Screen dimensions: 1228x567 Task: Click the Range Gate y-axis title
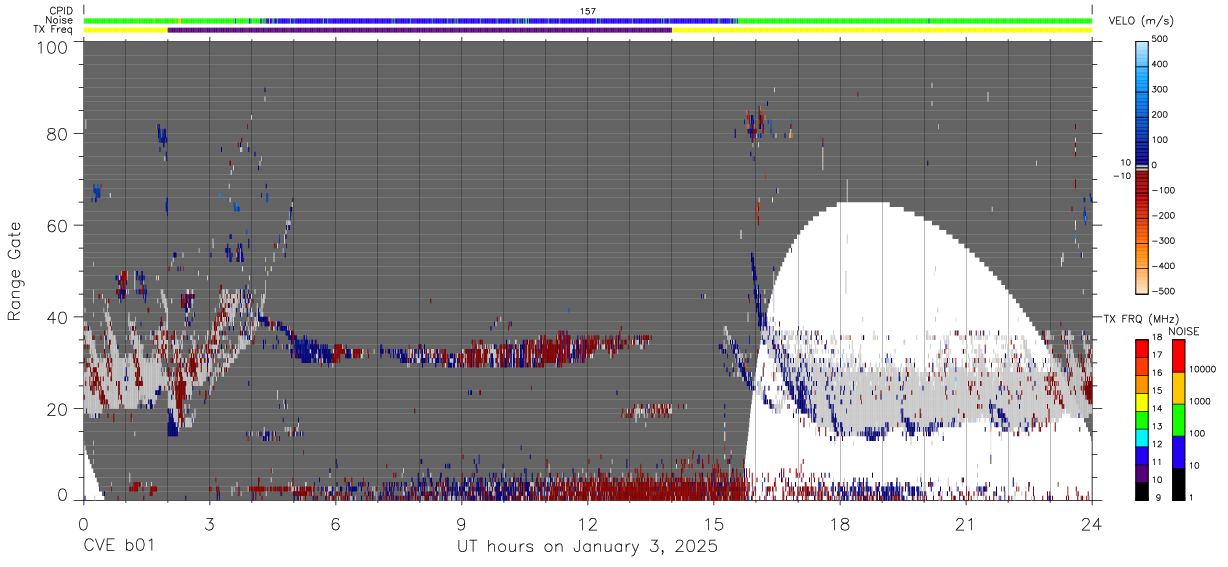tap(15, 272)
